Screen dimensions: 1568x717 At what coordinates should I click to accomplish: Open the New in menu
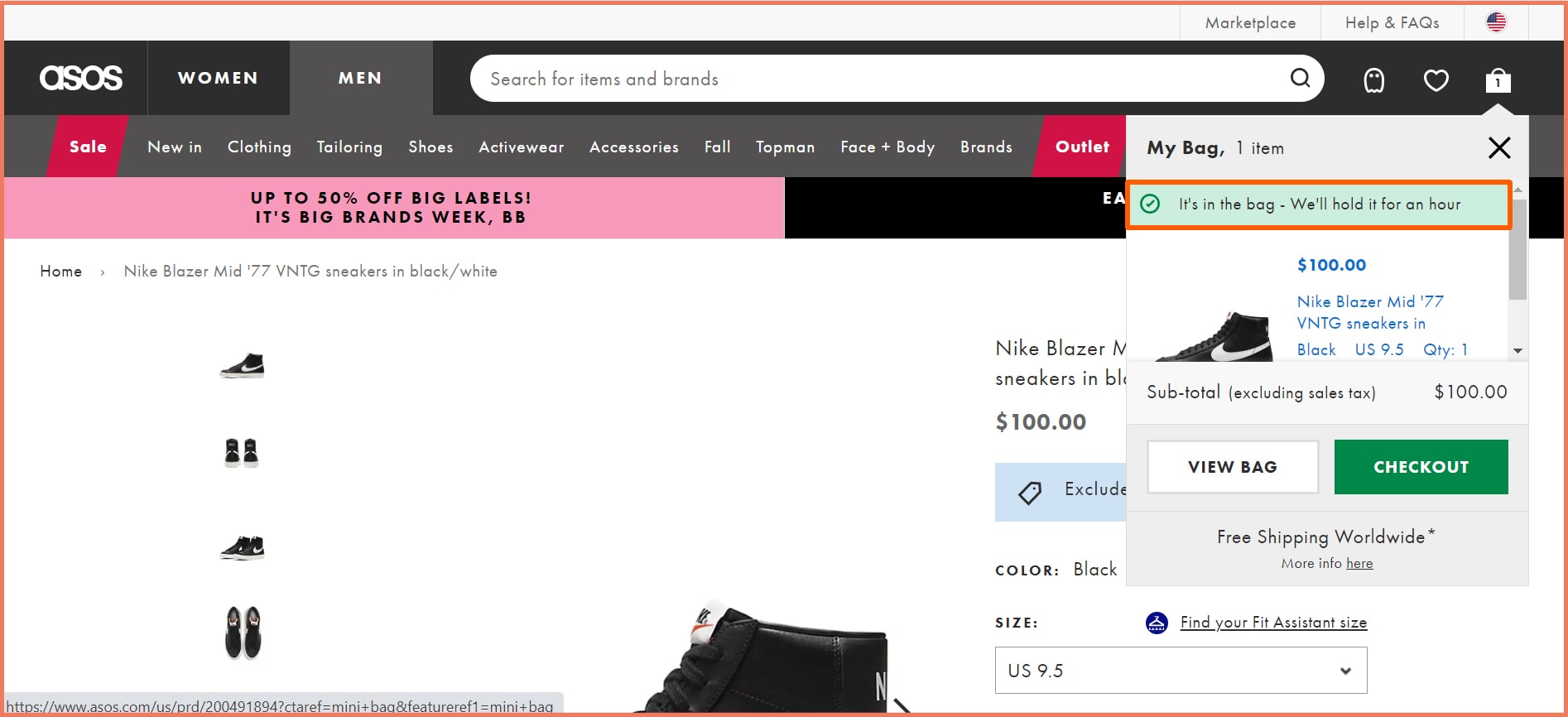click(175, 147)
